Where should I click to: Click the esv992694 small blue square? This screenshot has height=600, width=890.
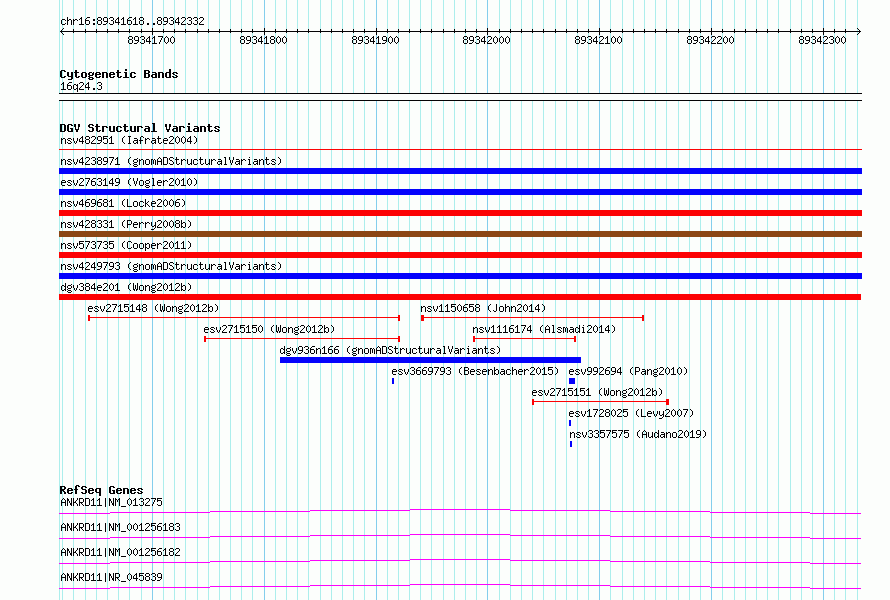[x=572, y=381]
